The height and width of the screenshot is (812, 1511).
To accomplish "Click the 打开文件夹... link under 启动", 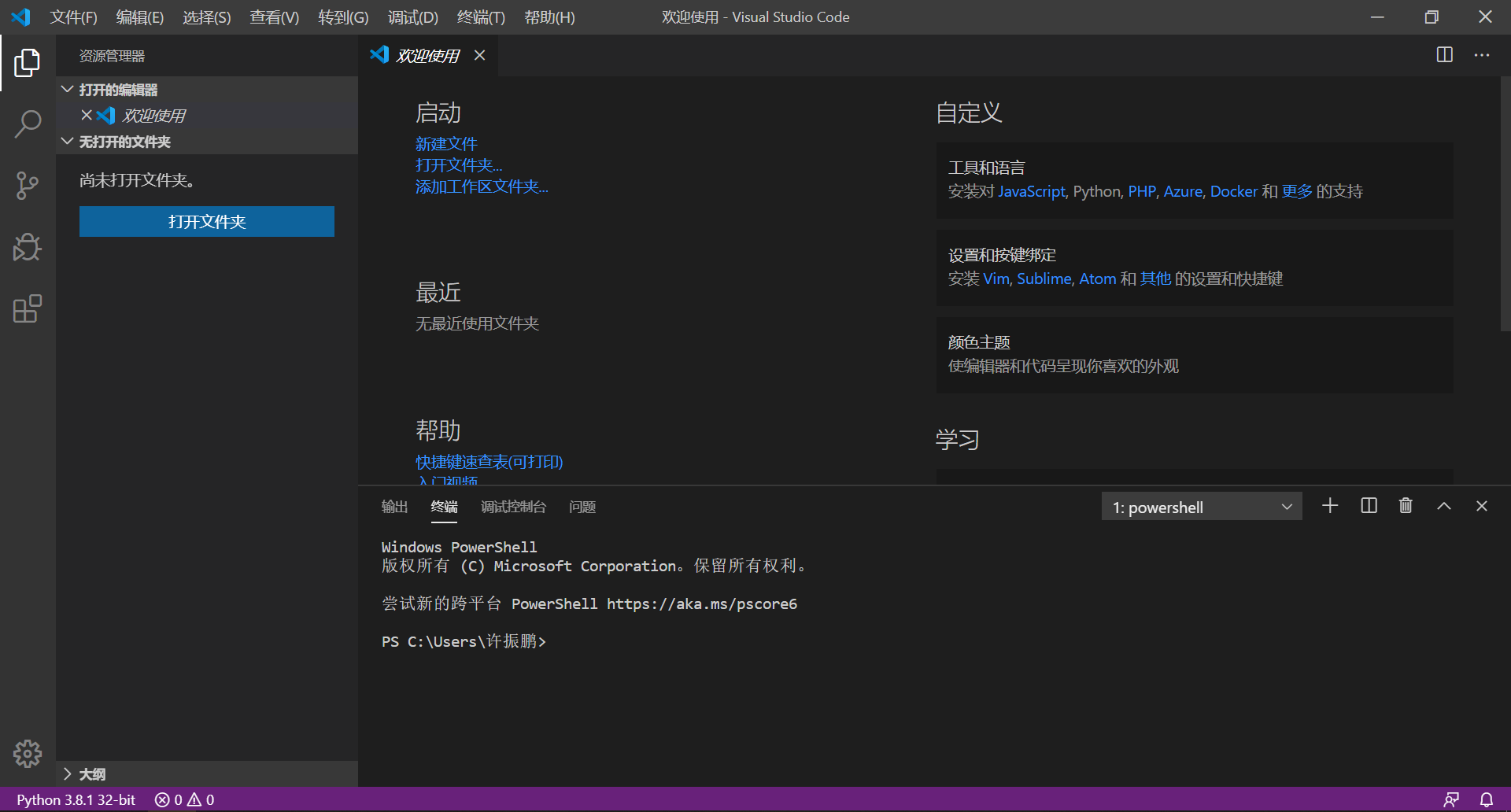I will point(459,165).
